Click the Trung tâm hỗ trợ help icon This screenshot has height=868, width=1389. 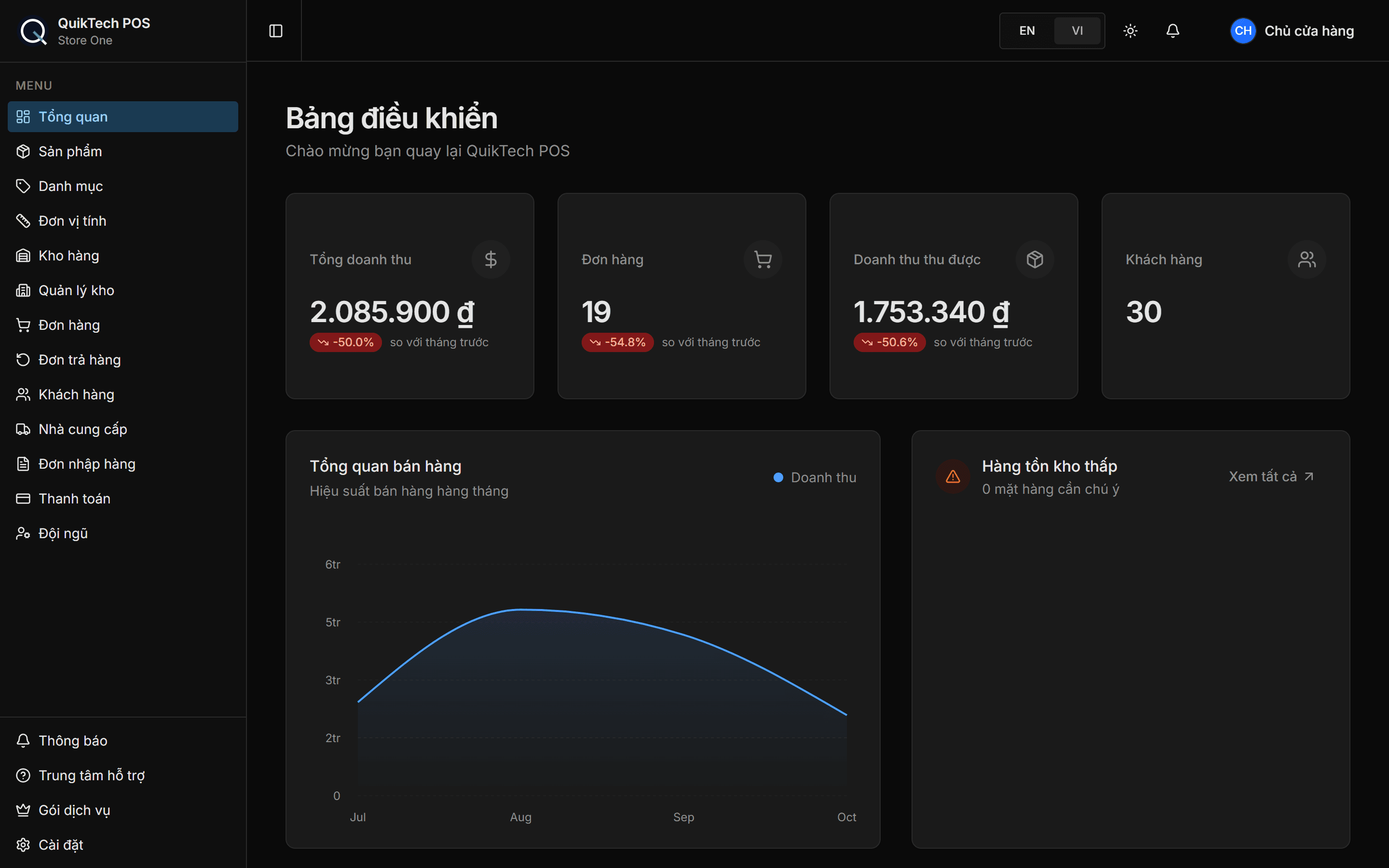coord(23,775)
